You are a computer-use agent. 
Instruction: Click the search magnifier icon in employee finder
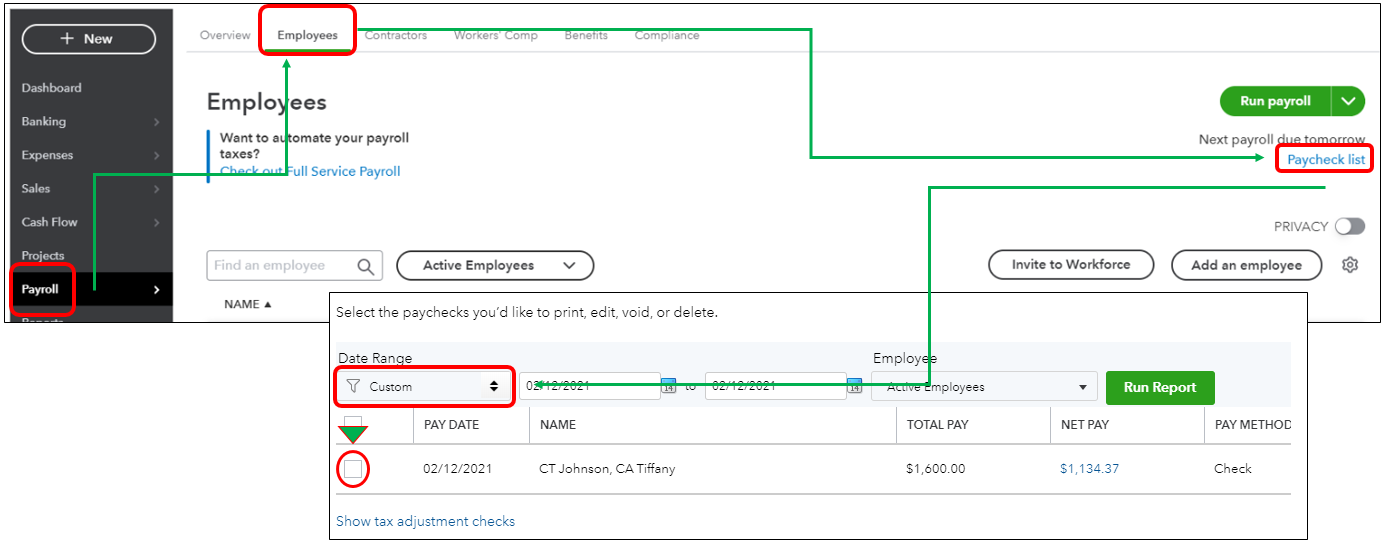366,266
